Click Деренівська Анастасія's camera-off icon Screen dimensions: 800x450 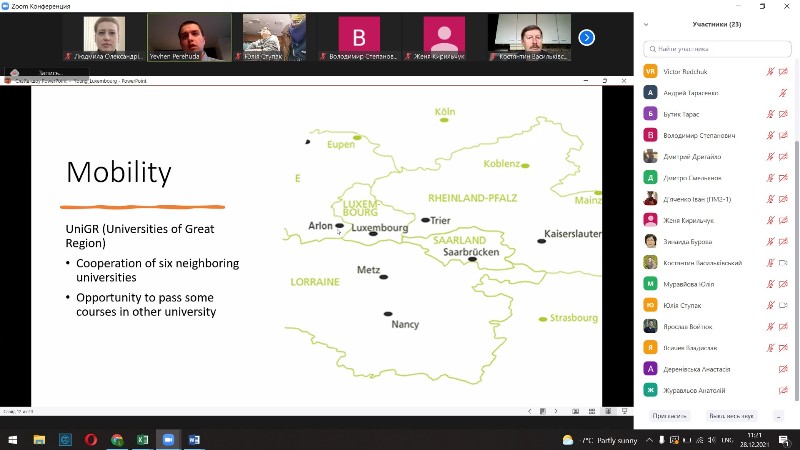(x=783, y=369)
